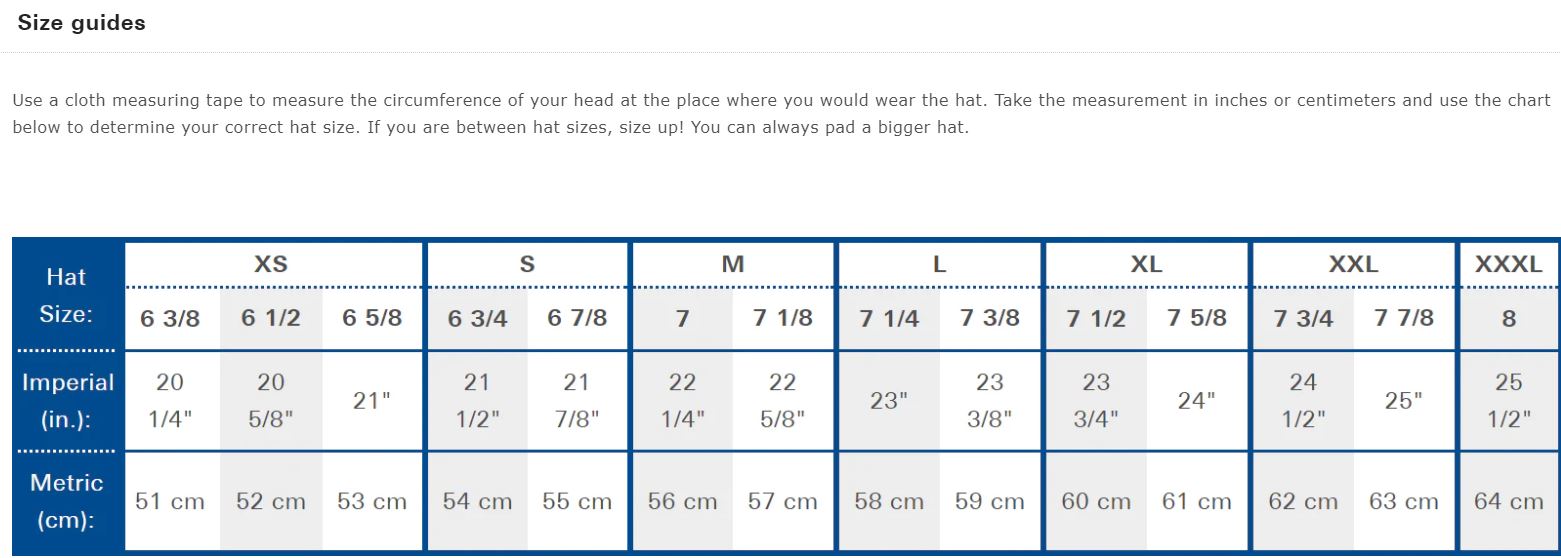Click the hat size 8 cell
This screenshot has width=1561, height=558.
pos(1508,318)
